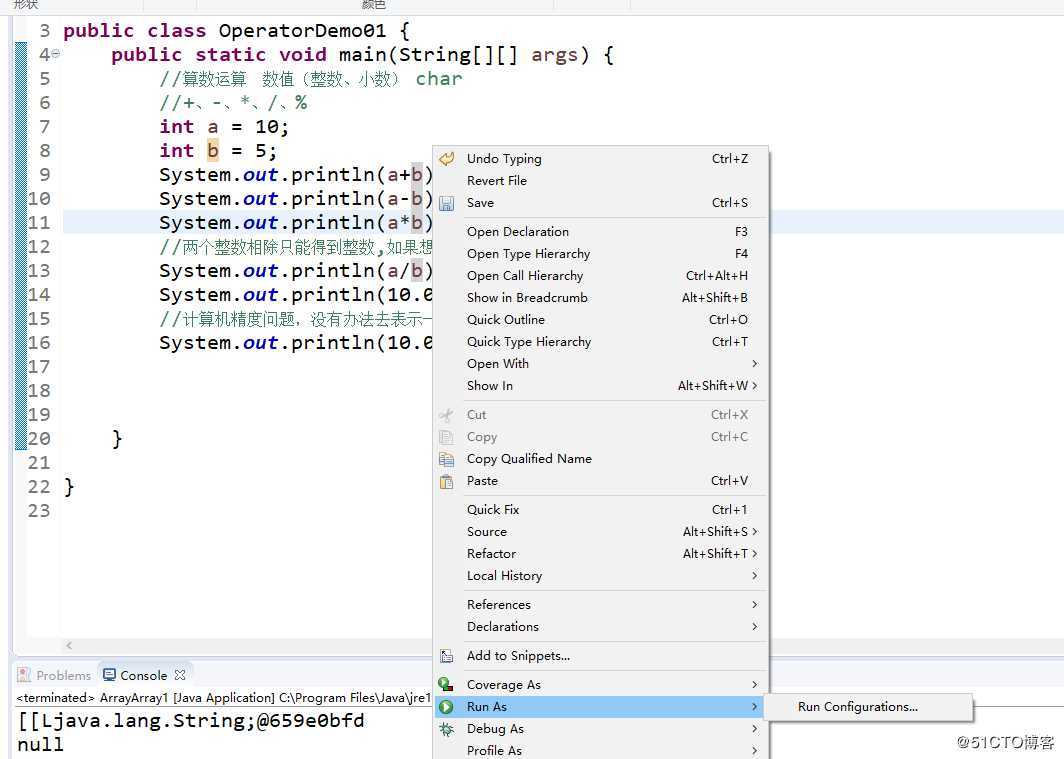This screenshot has width=1064, height=759.
Task: Click the terminated ArrayArray1 console header
Action: click(224, 697)
